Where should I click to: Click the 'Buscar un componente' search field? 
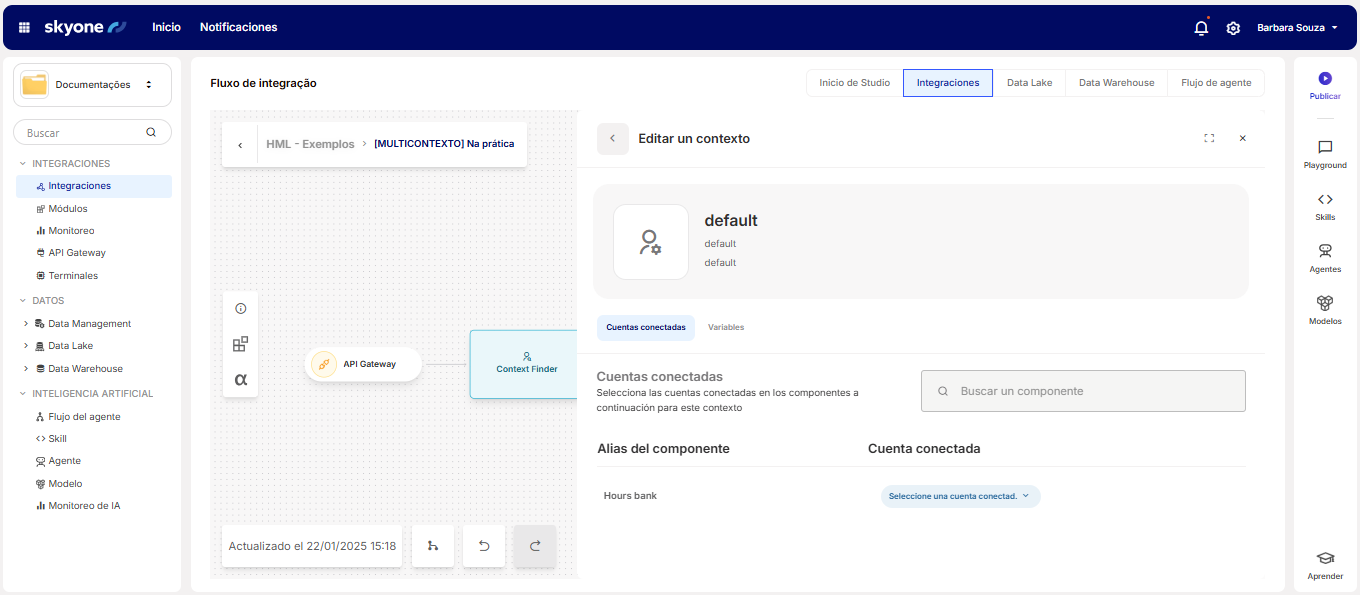pos(1083,391)
